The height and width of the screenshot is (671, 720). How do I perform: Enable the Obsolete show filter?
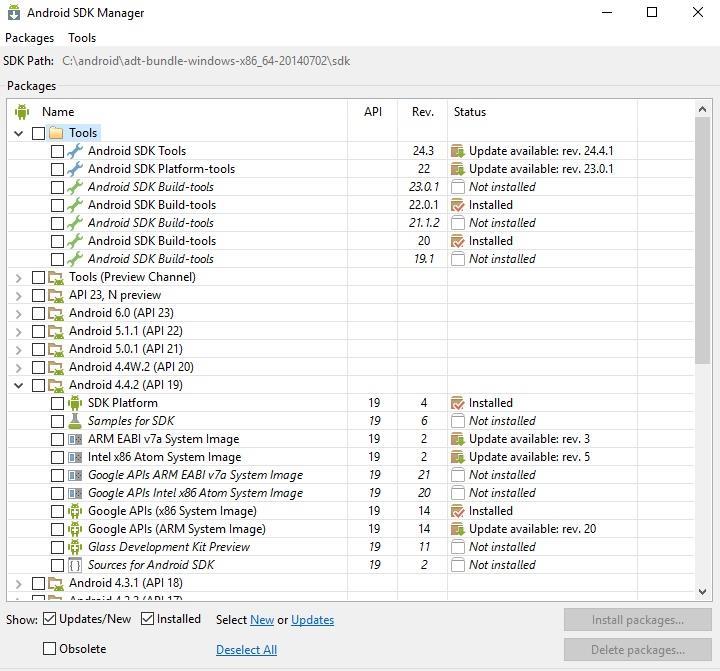49,648
